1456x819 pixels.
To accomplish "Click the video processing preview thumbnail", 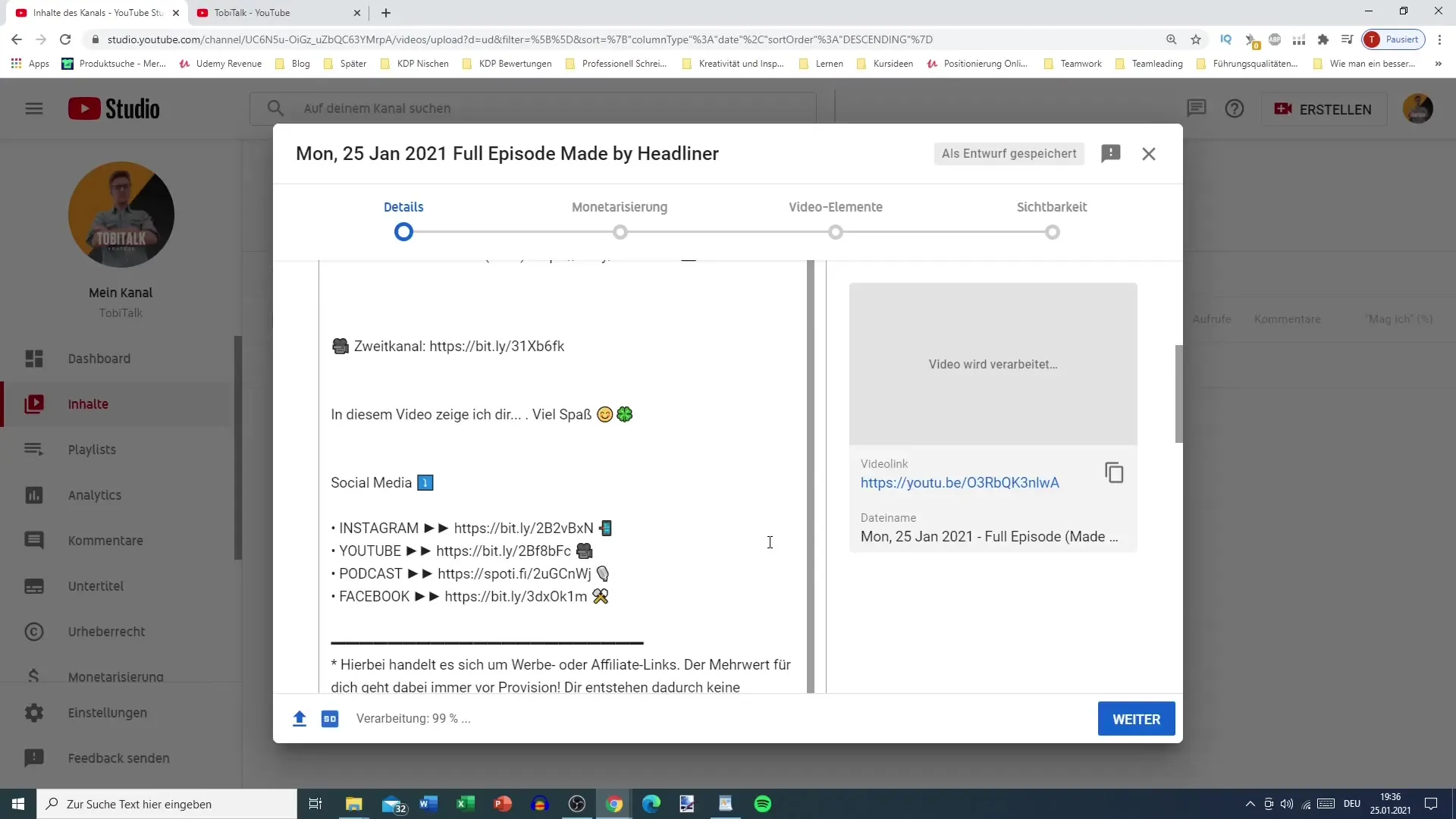I will [993, 364].
